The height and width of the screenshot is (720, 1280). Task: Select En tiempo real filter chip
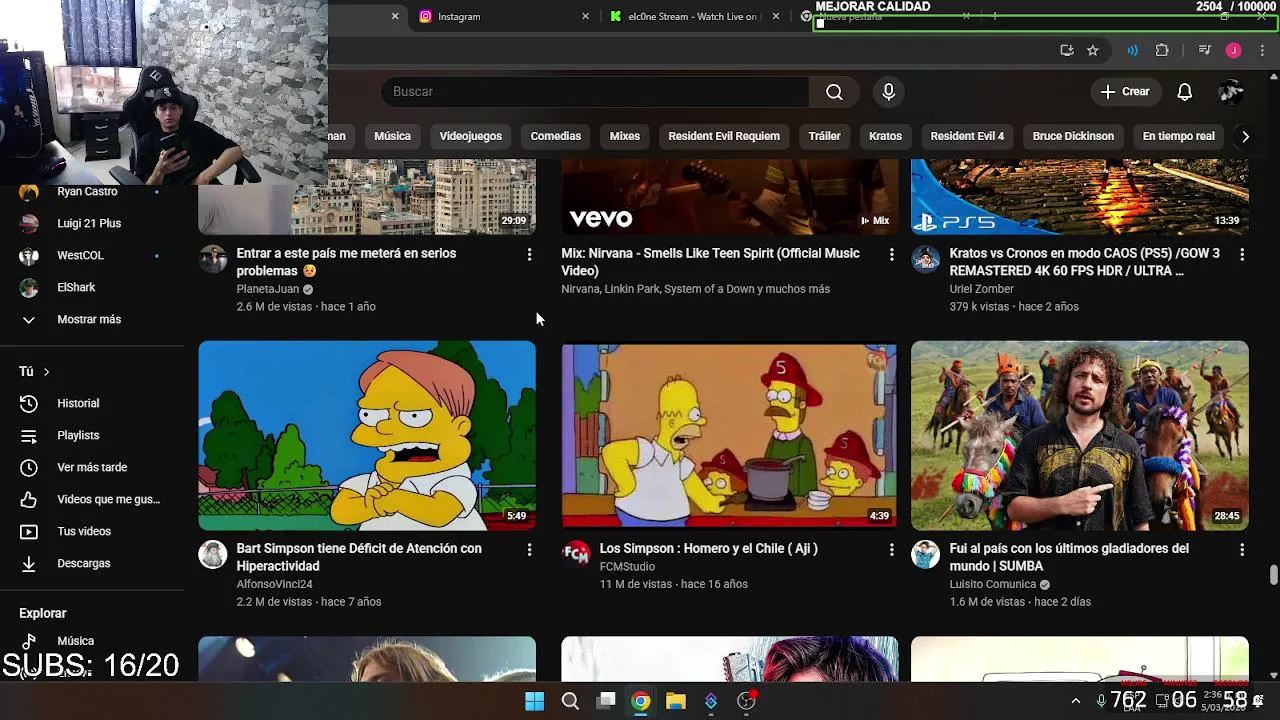(1178, 136)
